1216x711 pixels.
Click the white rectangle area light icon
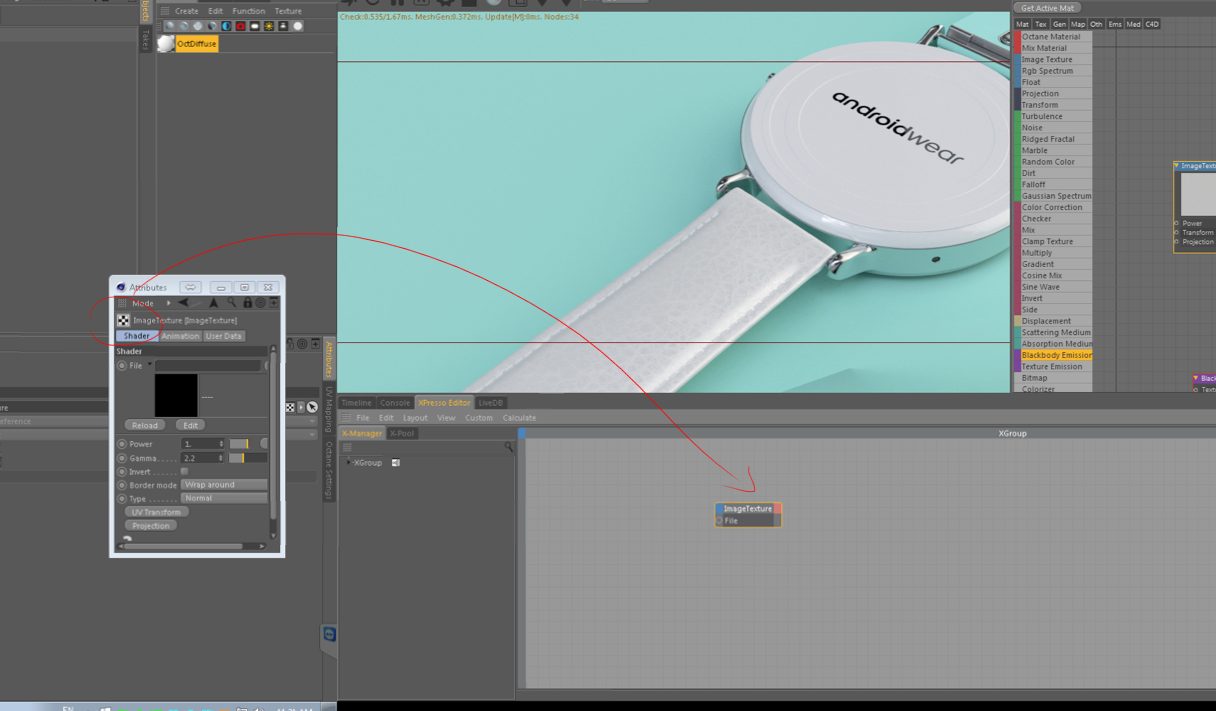pyautogui.click(x=254, y=26)
